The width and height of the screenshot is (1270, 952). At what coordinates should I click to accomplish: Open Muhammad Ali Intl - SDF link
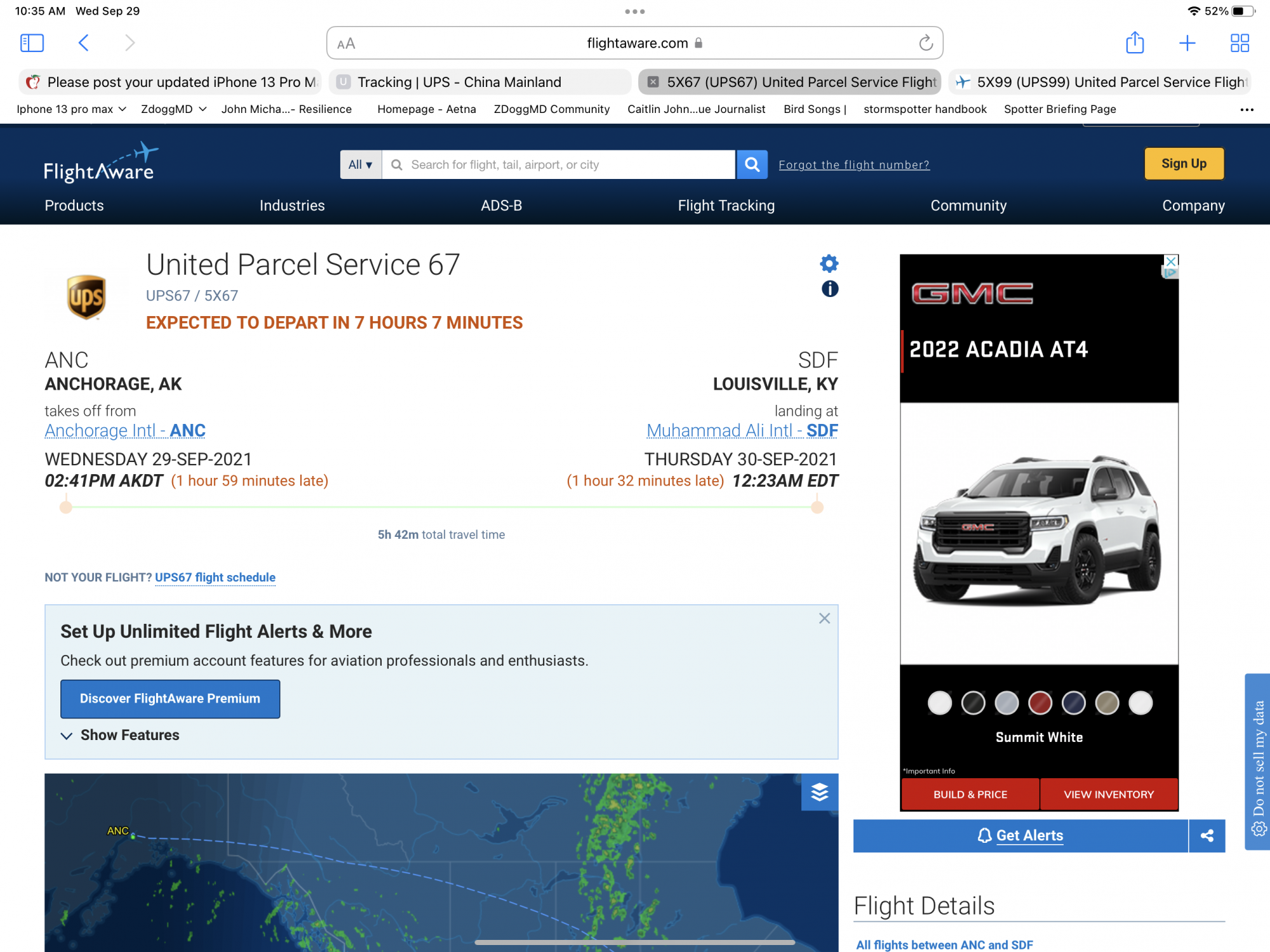[x=742, y=430]
